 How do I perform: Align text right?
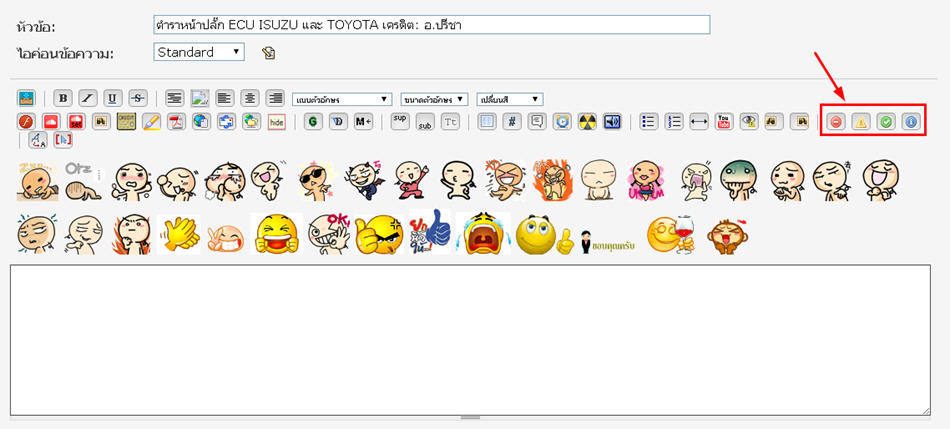(x=275, y=98)
